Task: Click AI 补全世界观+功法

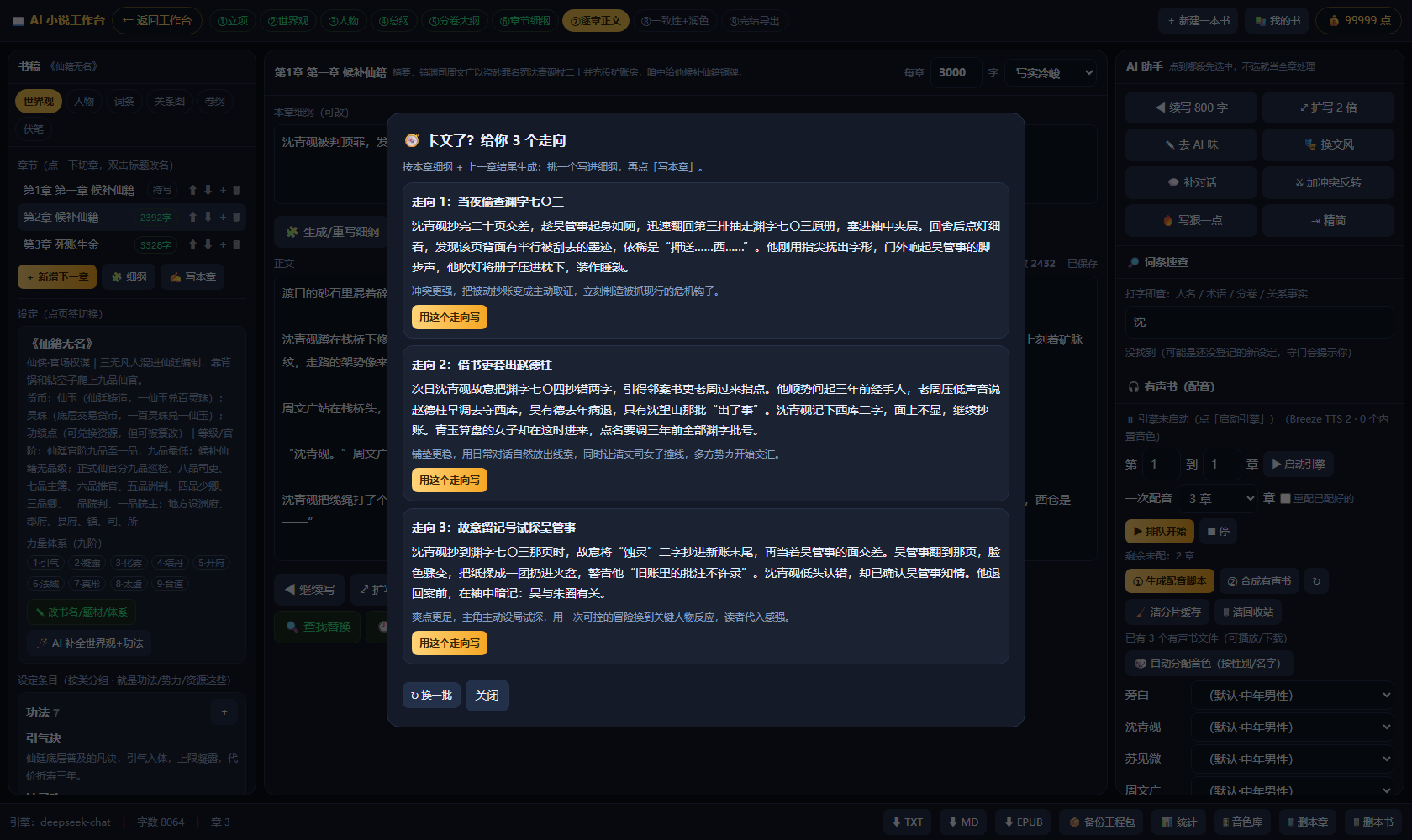Action: tap(89, 643)
